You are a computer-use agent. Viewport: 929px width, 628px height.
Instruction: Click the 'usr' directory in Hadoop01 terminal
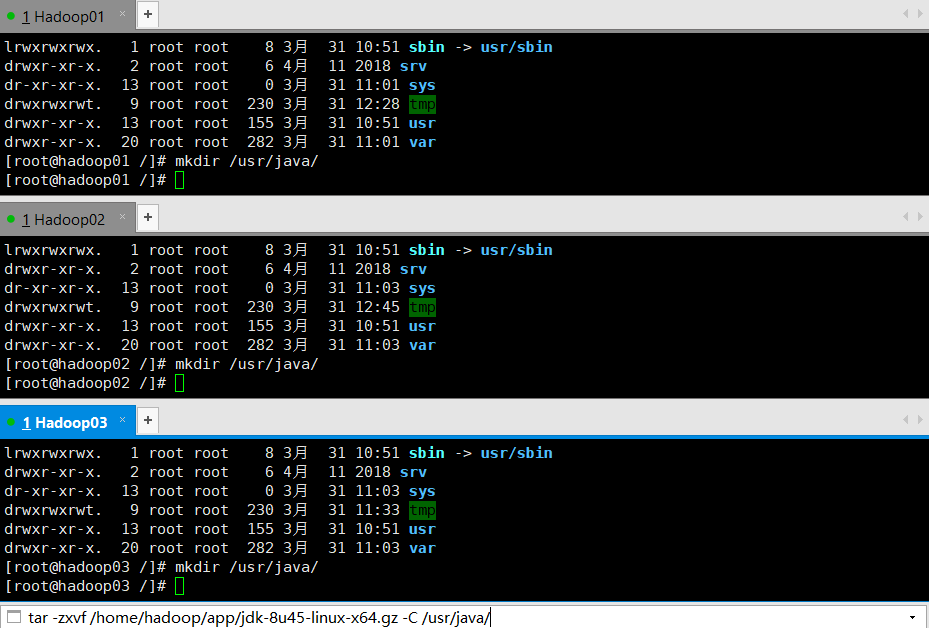point(422,123)
